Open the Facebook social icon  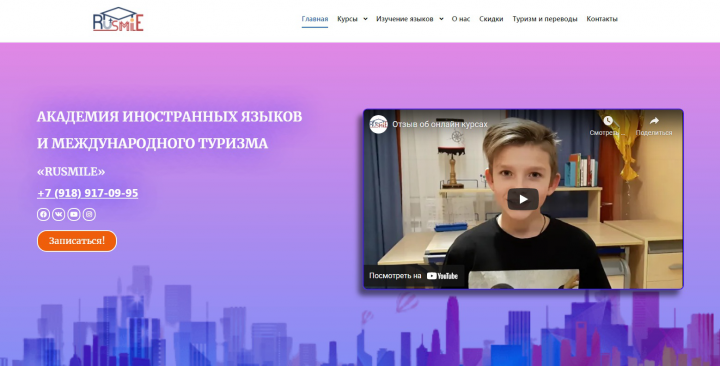tap(43, 214)
